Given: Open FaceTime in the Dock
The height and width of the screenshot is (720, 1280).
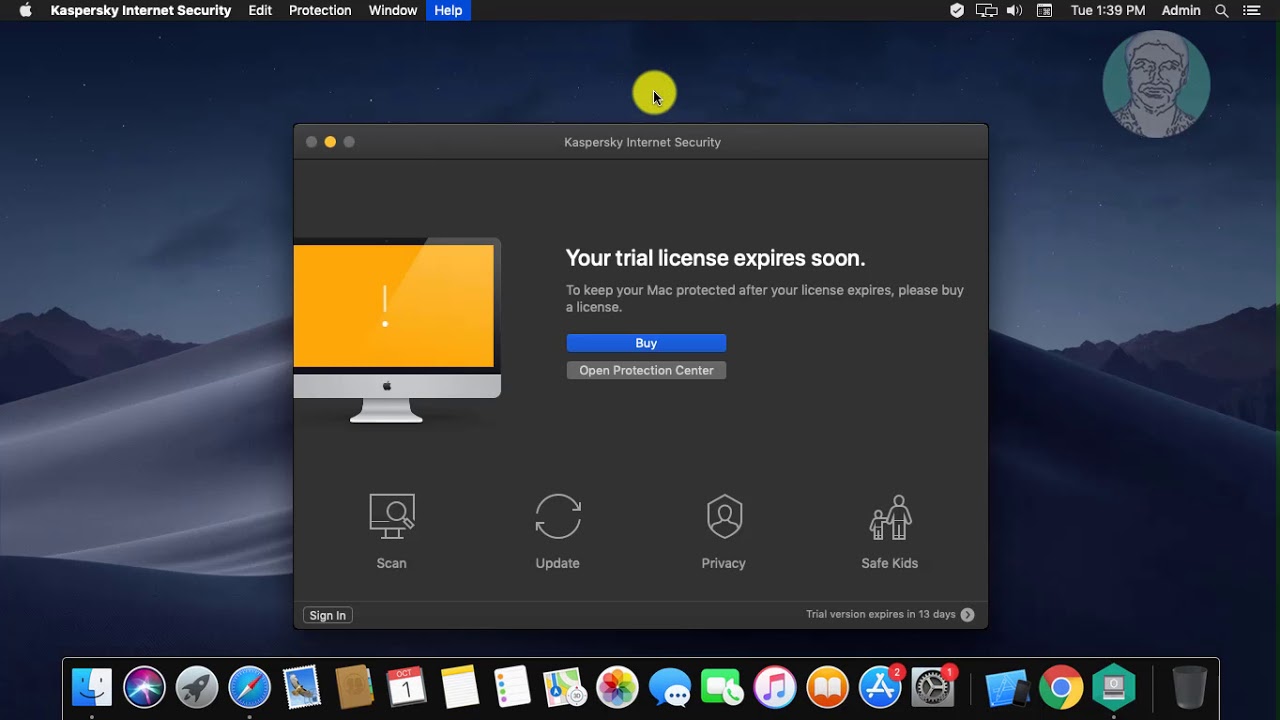Looking at the screenshot, I should tap(722, 688).
